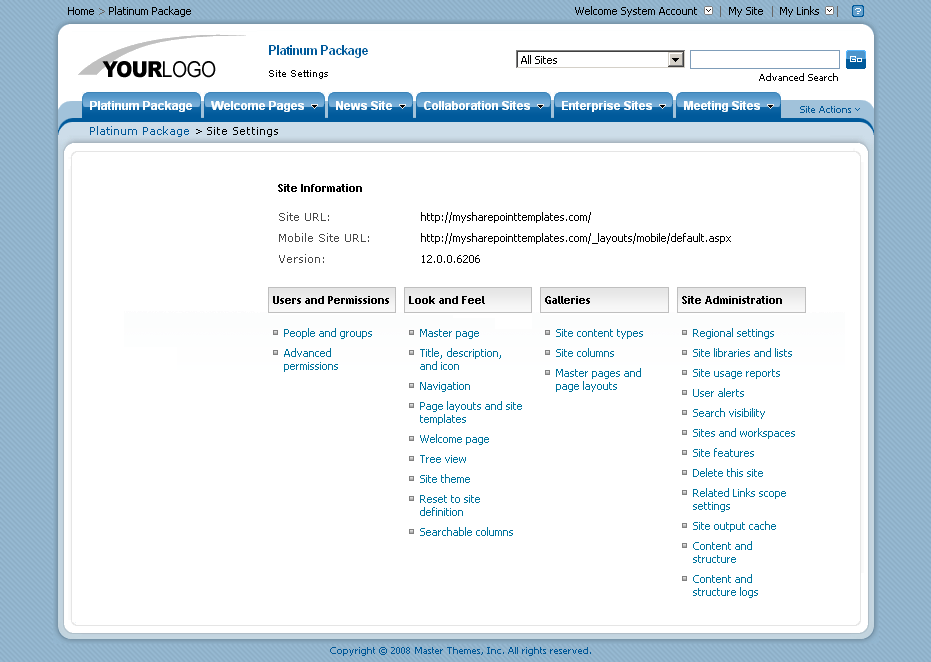Image resolution: width=931 pixels, height=662 pixels.
Task: Go to My Site
Action: pos(745,11)
